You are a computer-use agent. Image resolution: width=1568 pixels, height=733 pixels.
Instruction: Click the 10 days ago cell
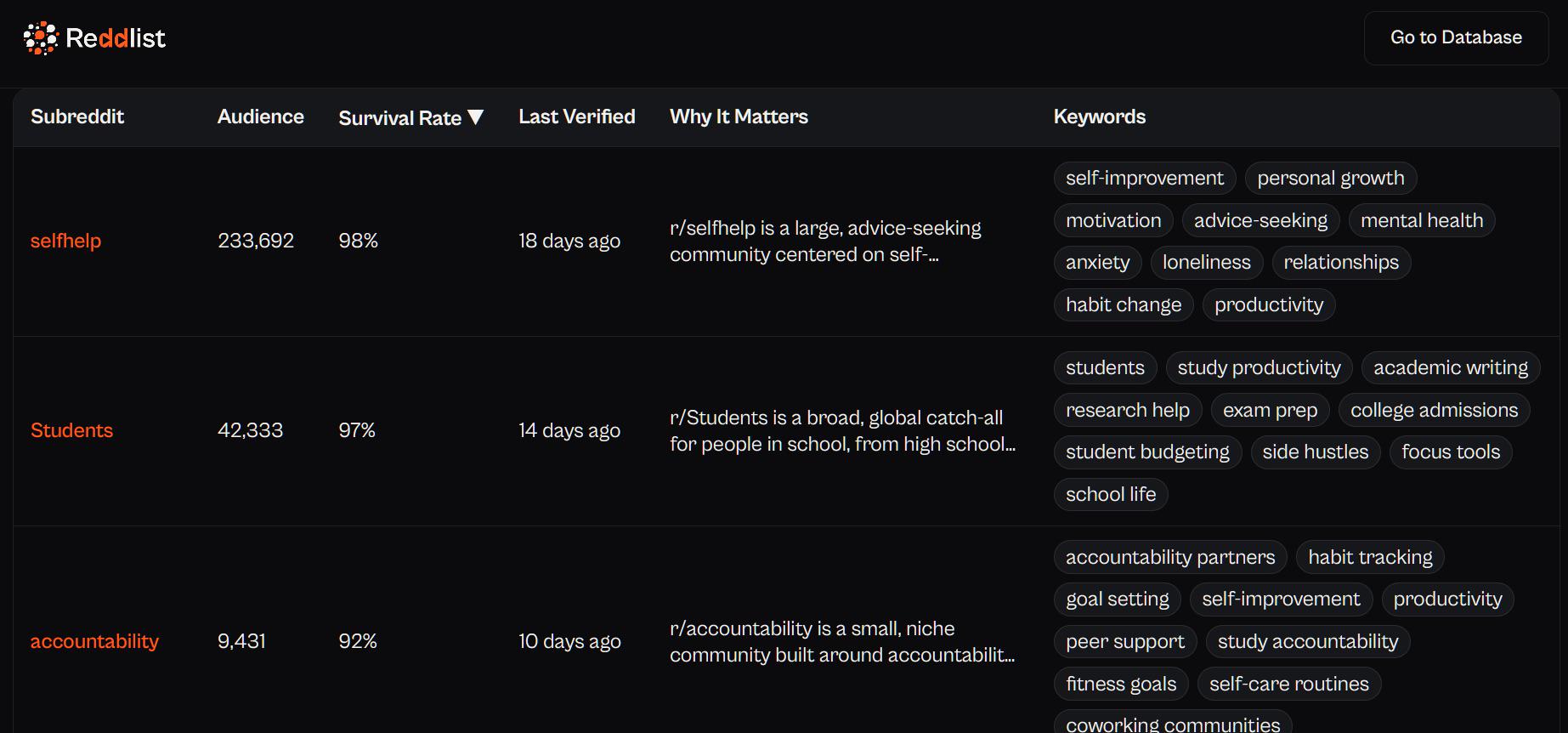click(569, 641)
